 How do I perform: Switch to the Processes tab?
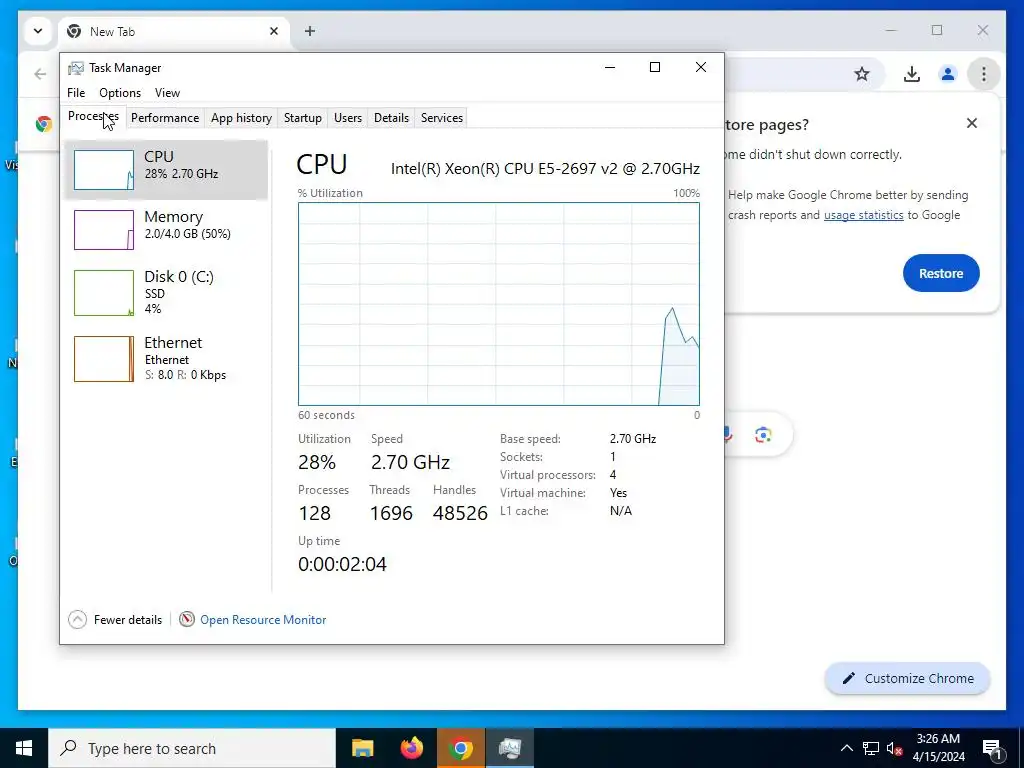[93, 116]
